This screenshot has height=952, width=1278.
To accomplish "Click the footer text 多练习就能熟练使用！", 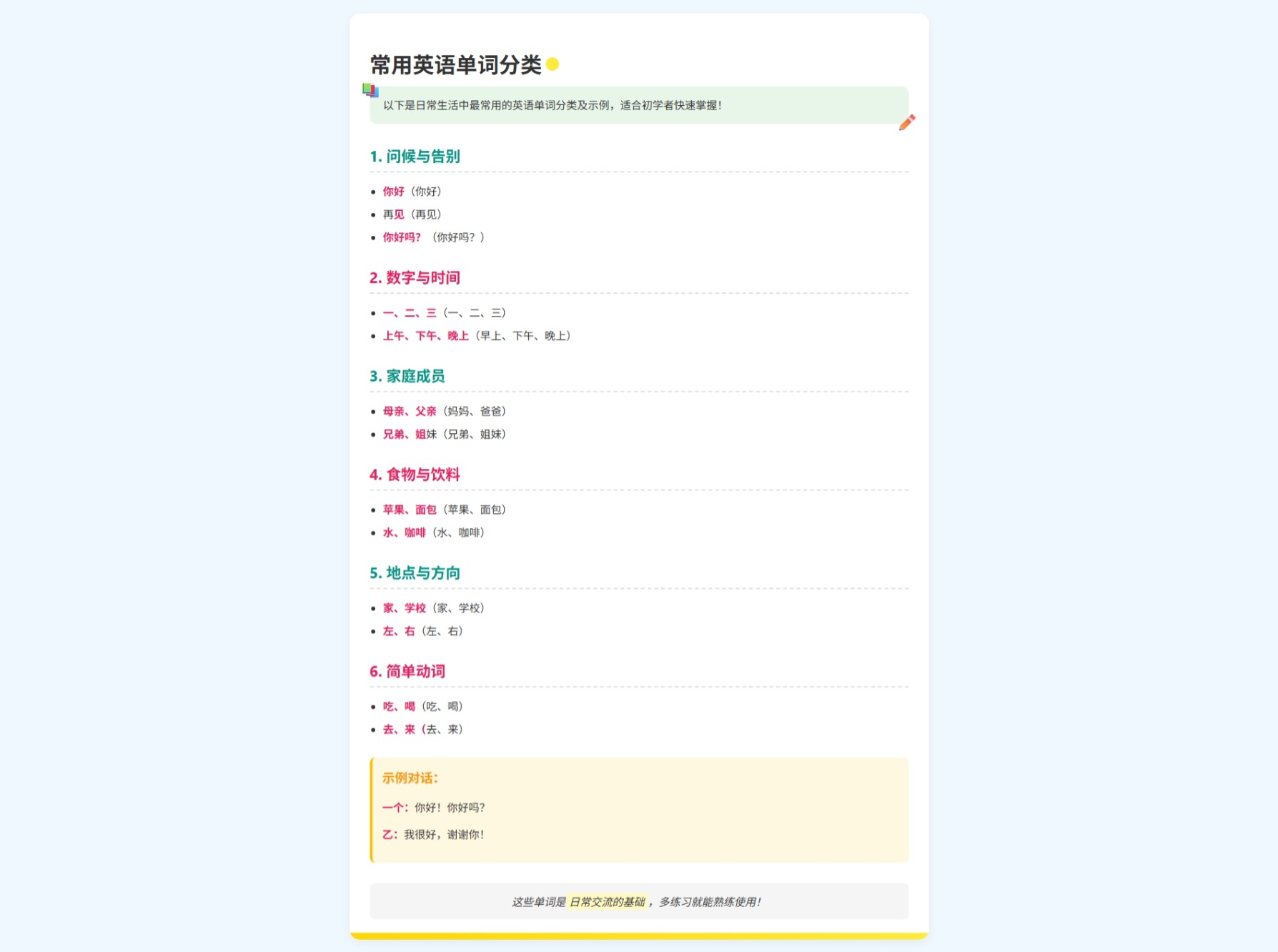I will (710, 902).
